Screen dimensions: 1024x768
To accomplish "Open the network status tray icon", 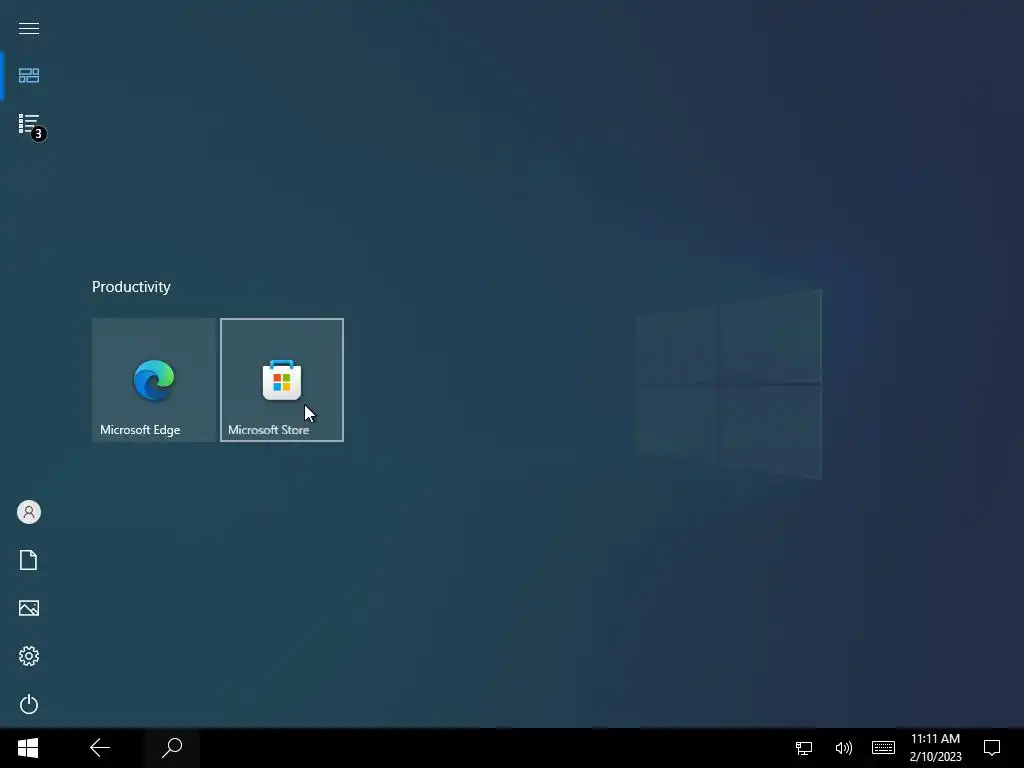I will [804, 748].
